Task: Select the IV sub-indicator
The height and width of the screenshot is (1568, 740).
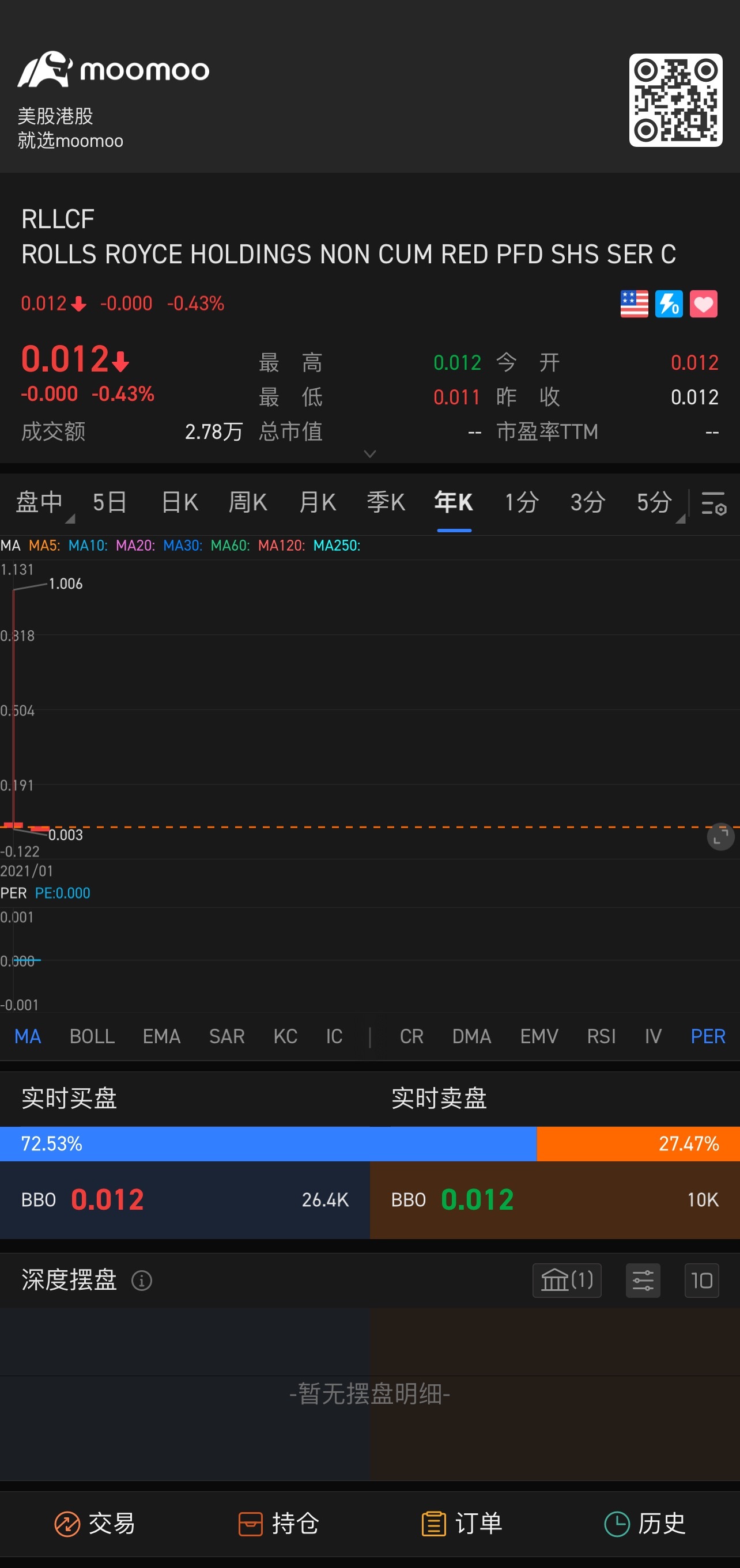Action: tap(653, 1036)
